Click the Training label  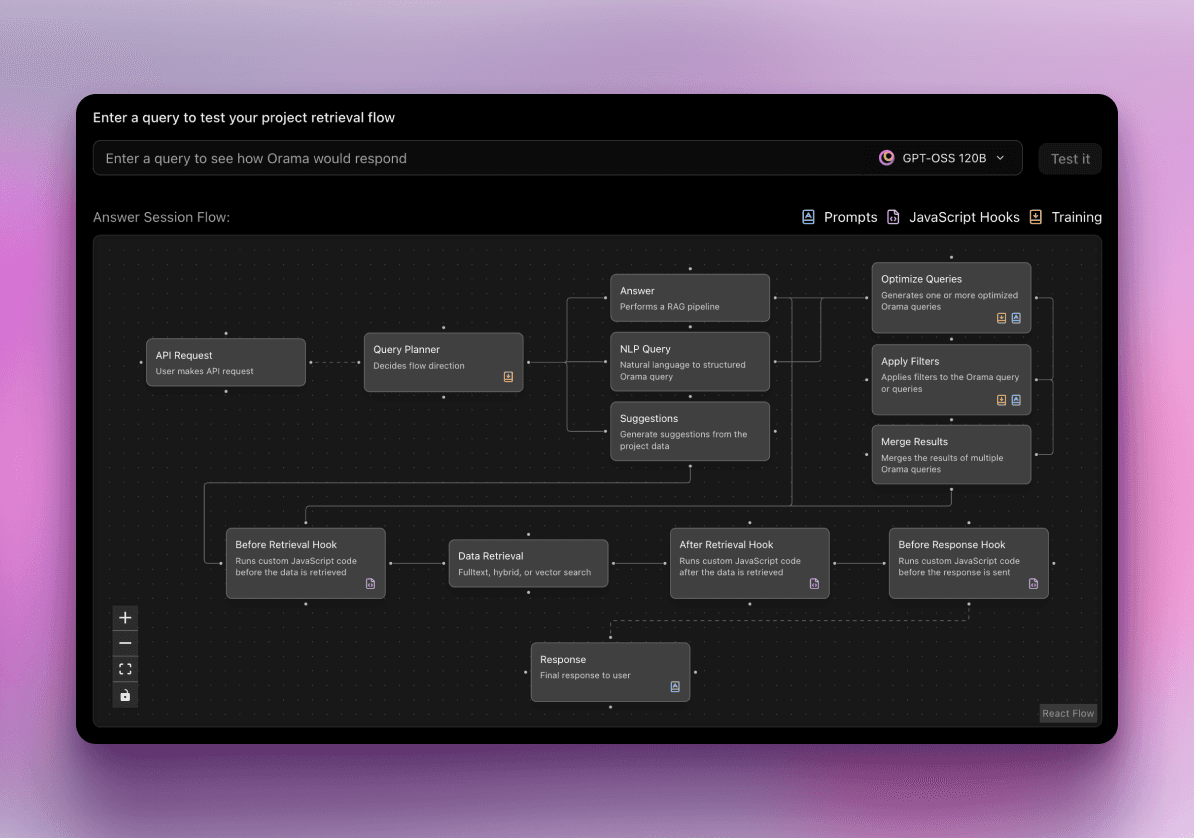[x=1077, y=217]
